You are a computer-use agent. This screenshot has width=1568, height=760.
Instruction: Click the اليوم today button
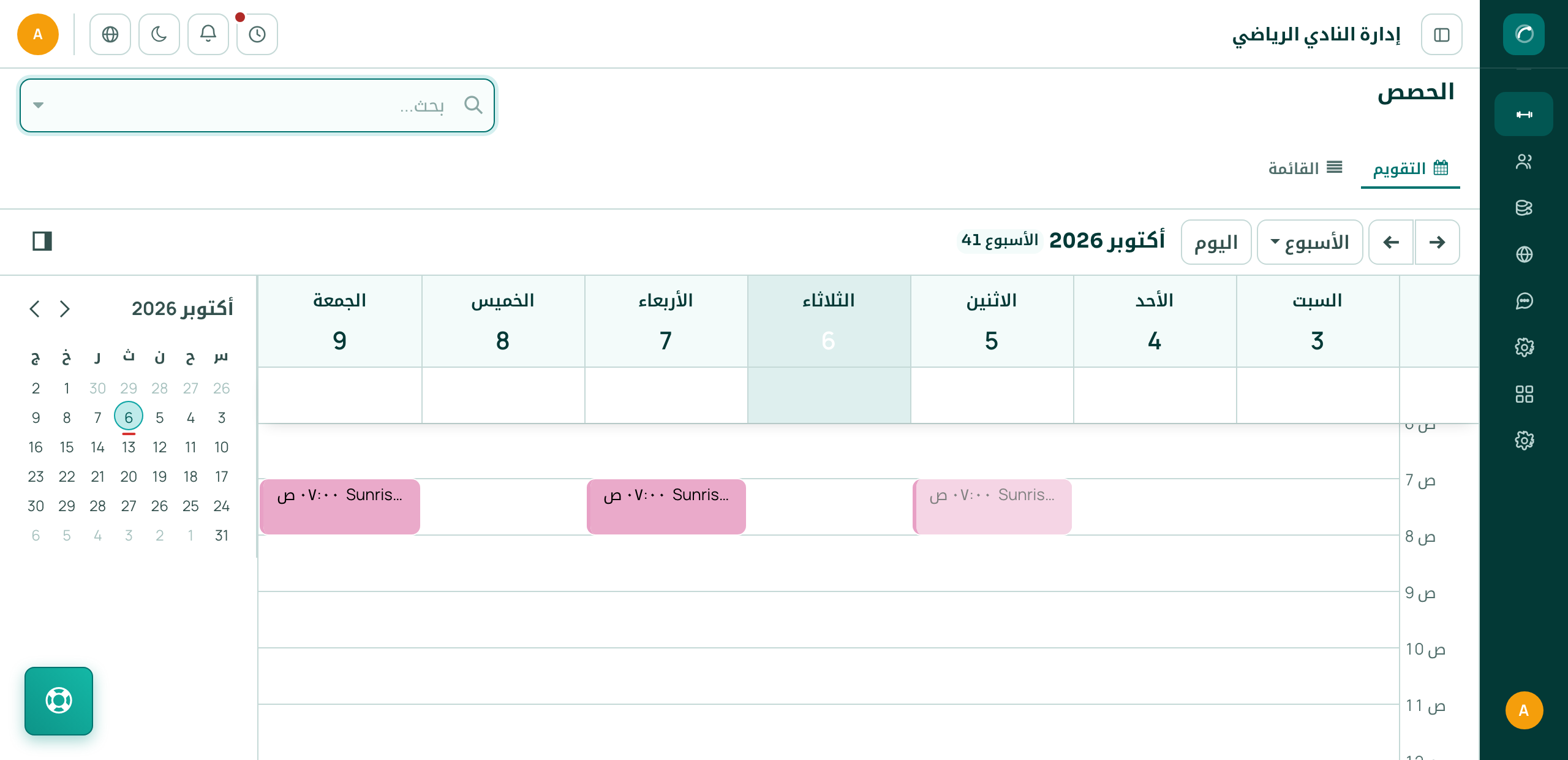(x=1216, y=242)
